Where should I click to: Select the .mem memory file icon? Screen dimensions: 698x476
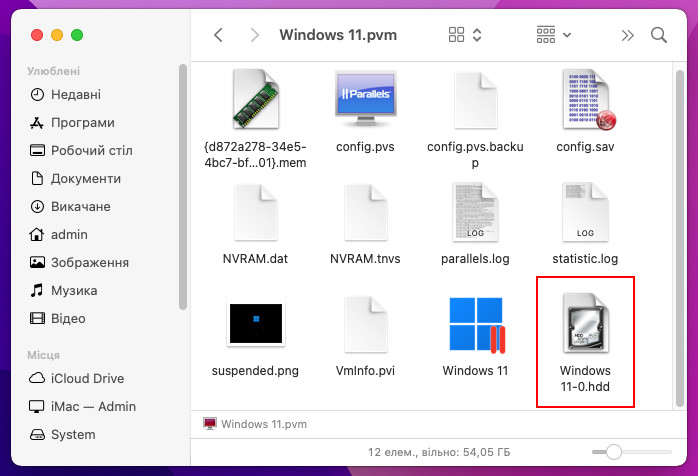pyautogui.click(x=256, y=99)
